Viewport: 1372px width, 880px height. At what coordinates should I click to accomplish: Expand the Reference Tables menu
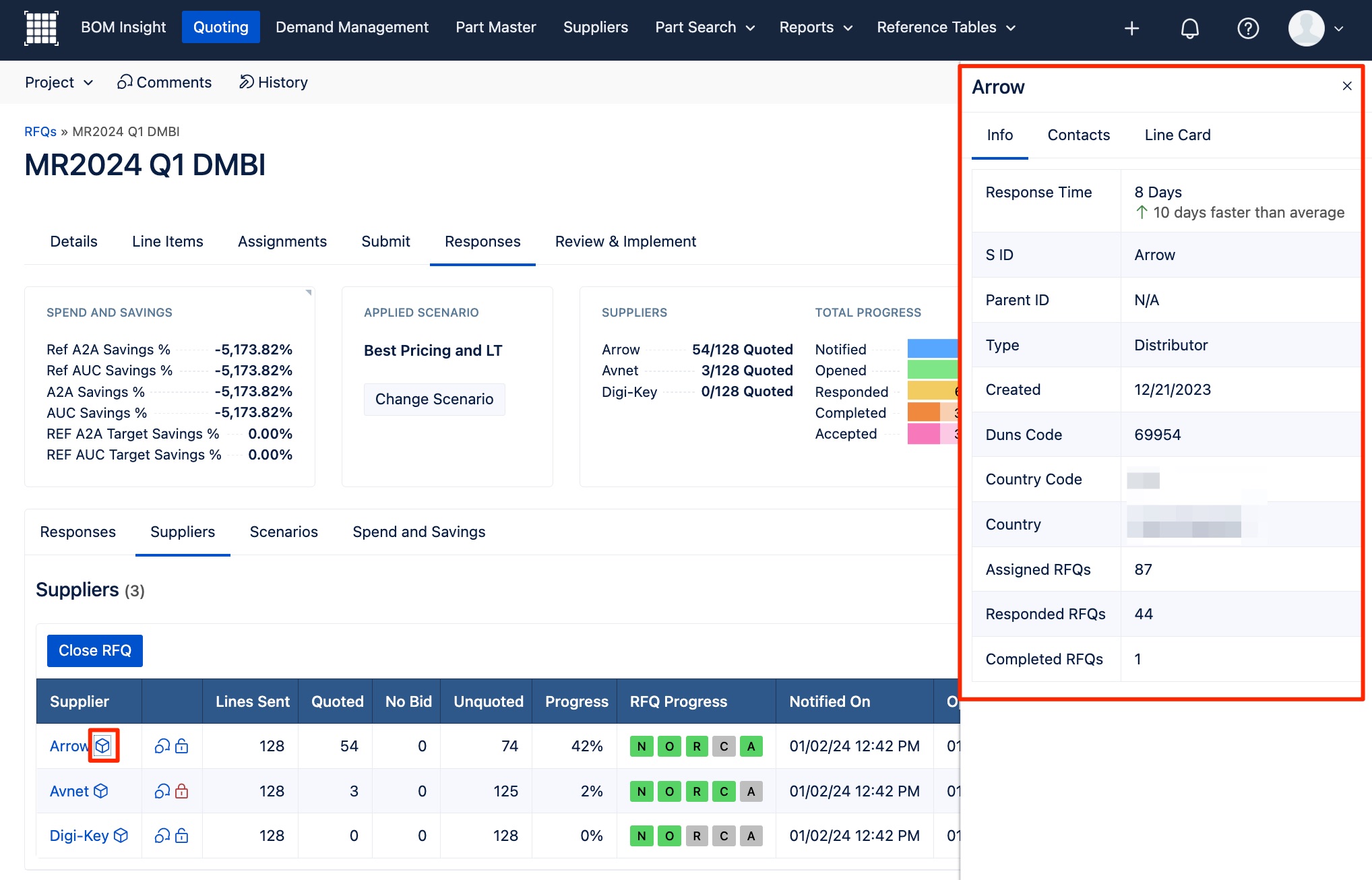pyautogui.click(x=946, y=28)
